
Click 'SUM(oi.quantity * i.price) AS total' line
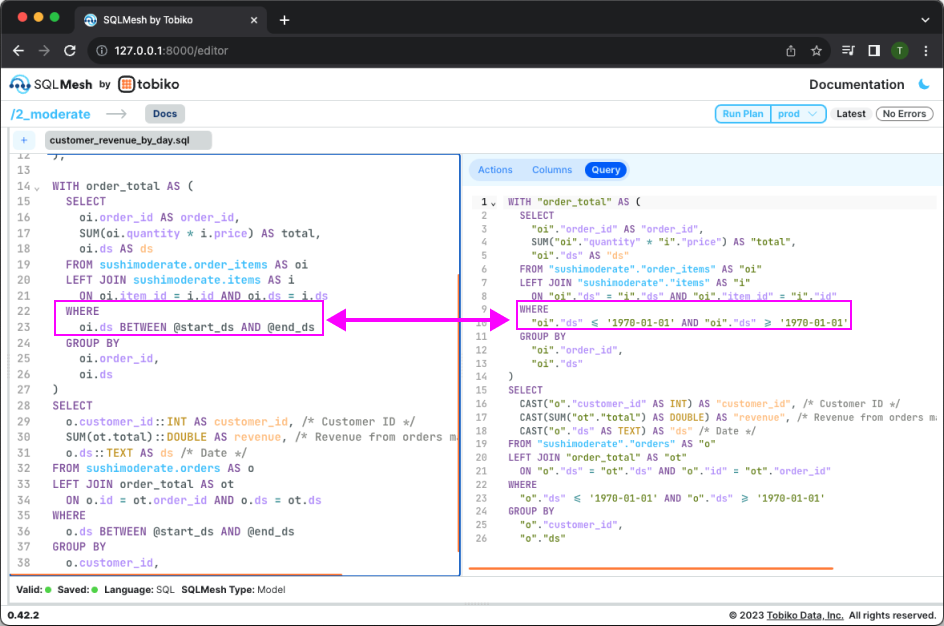click(200, 233)
